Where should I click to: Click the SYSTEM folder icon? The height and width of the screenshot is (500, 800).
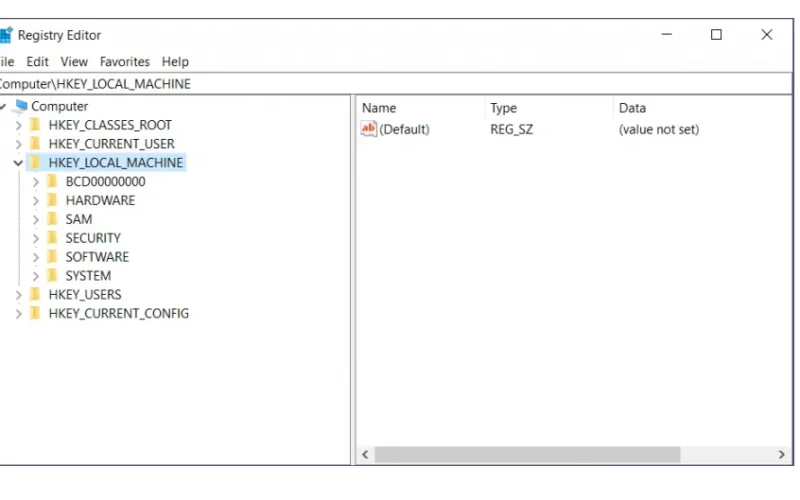(x=52, y=276)
